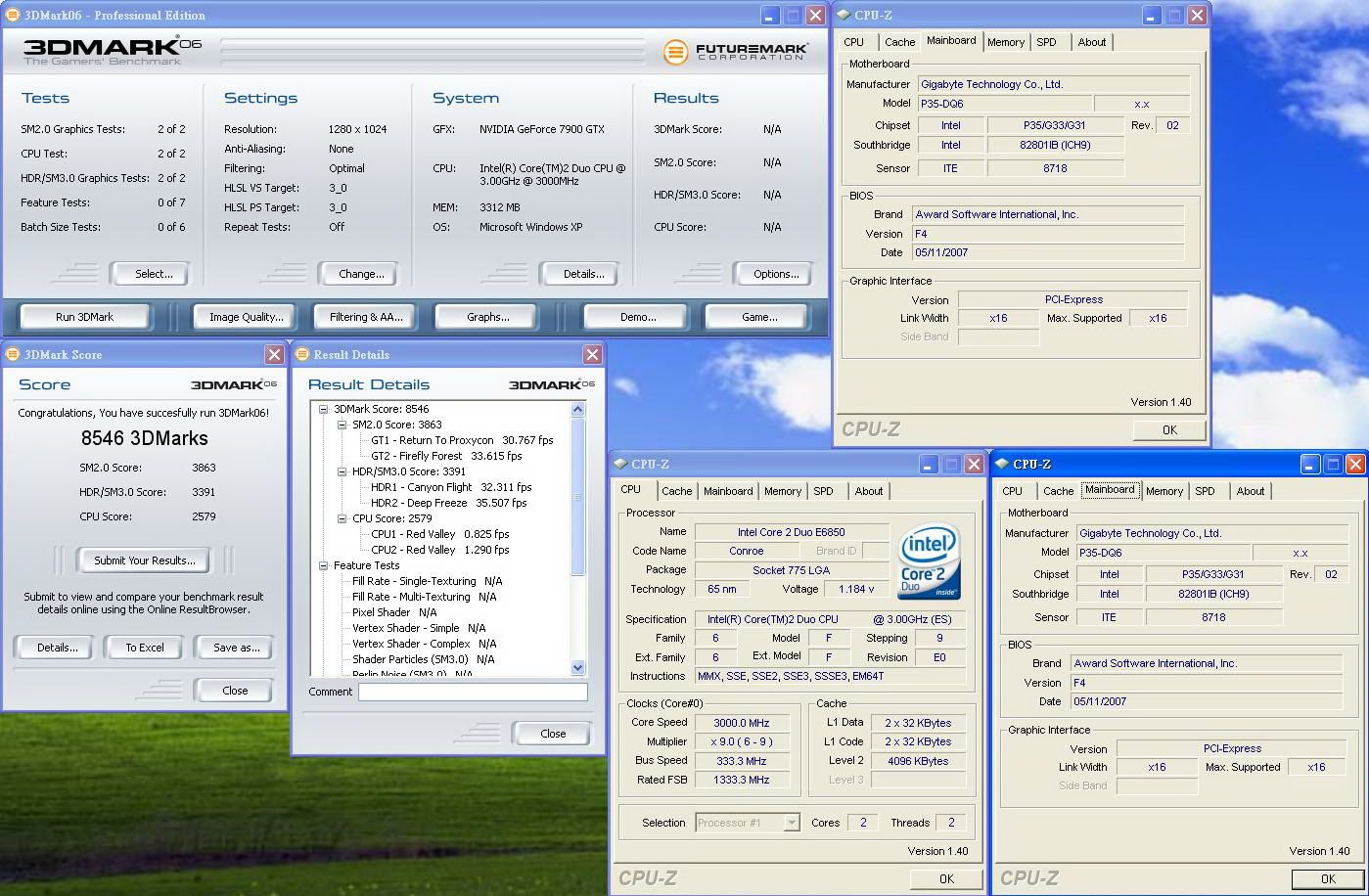The width and height of the screenshot is (1369, 896).
Task: Click the Demo button
Action: point(638,317)
